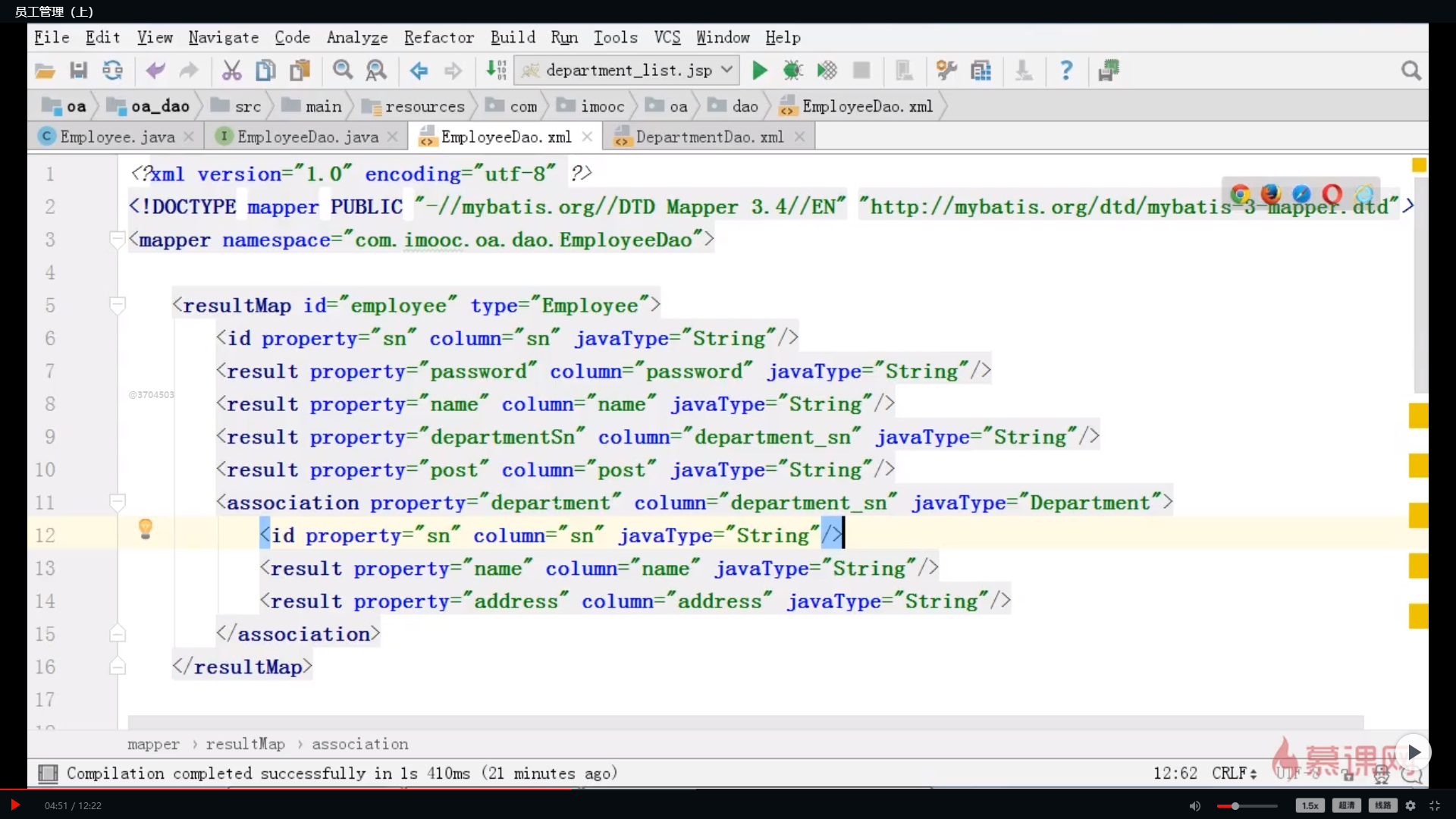
Task: Open video player settings gear
Action: [1410, 805]
